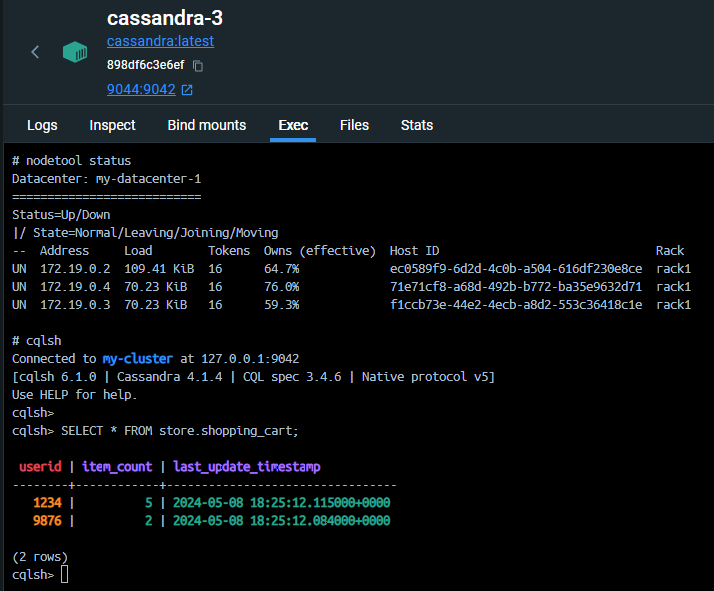
Task: Click the Address column header
Action: [64, 251]
